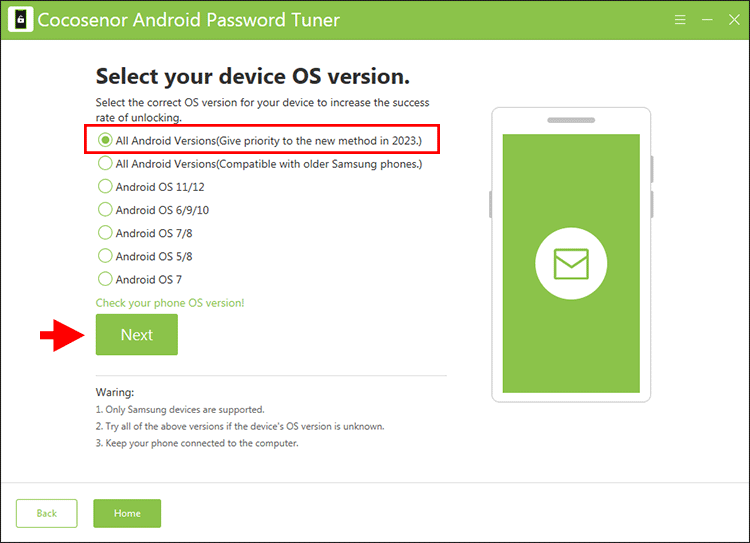Click the green Next button
Viewport: 750px width, 543px height.
tap(137, 334)
